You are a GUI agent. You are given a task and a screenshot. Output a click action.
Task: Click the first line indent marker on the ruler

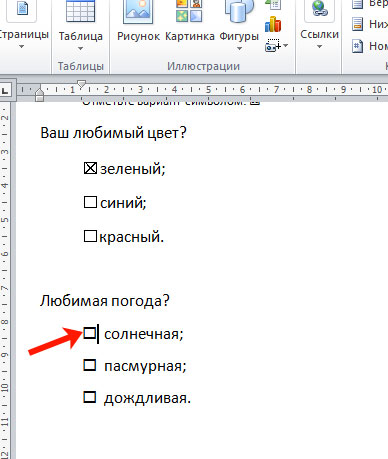(81, 84)
